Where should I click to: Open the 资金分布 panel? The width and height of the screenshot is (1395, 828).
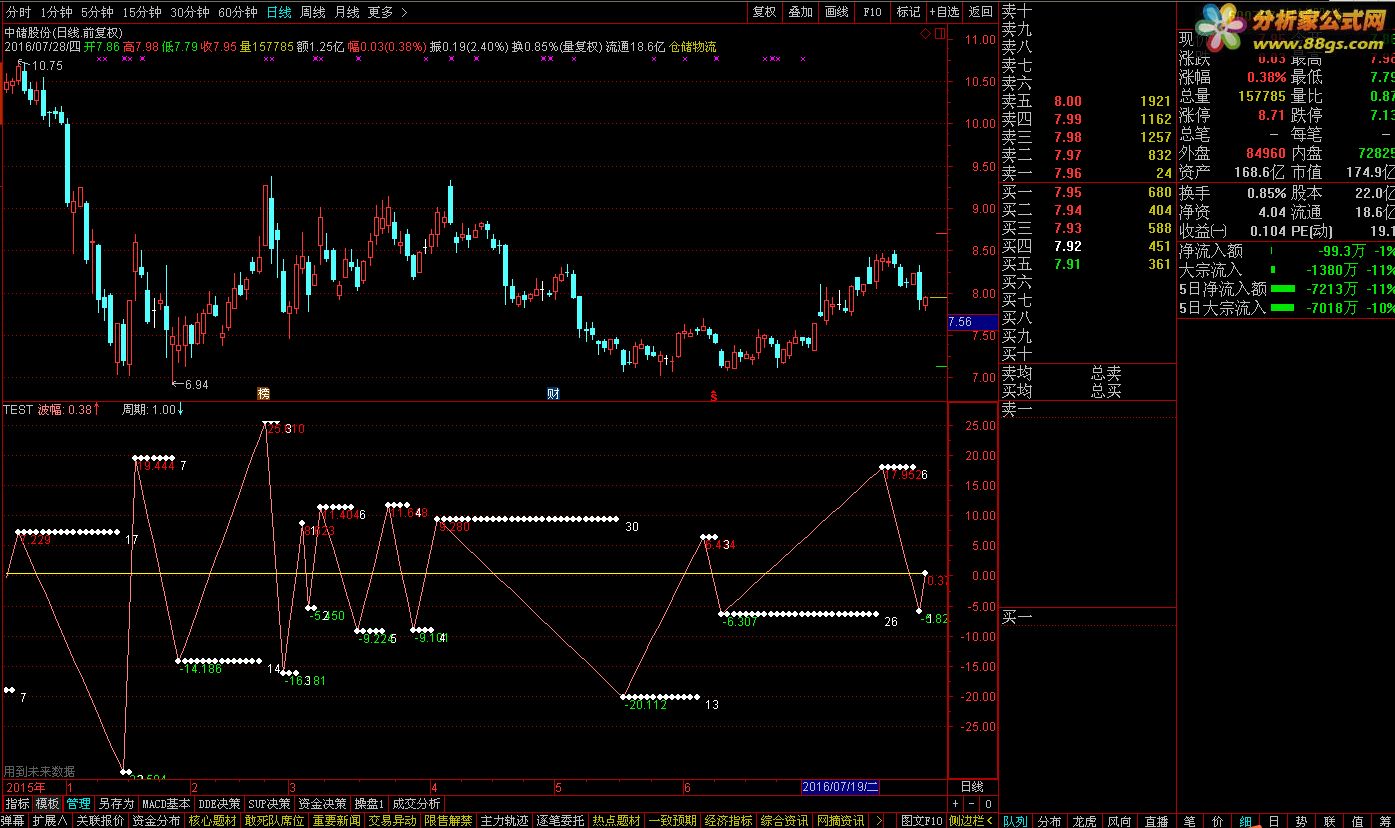[156, 820]
